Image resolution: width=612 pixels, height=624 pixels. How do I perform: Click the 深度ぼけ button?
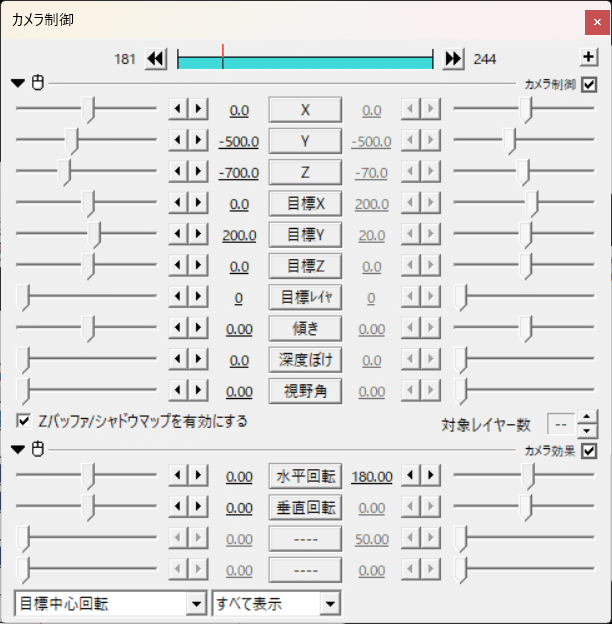click(305, 359)
